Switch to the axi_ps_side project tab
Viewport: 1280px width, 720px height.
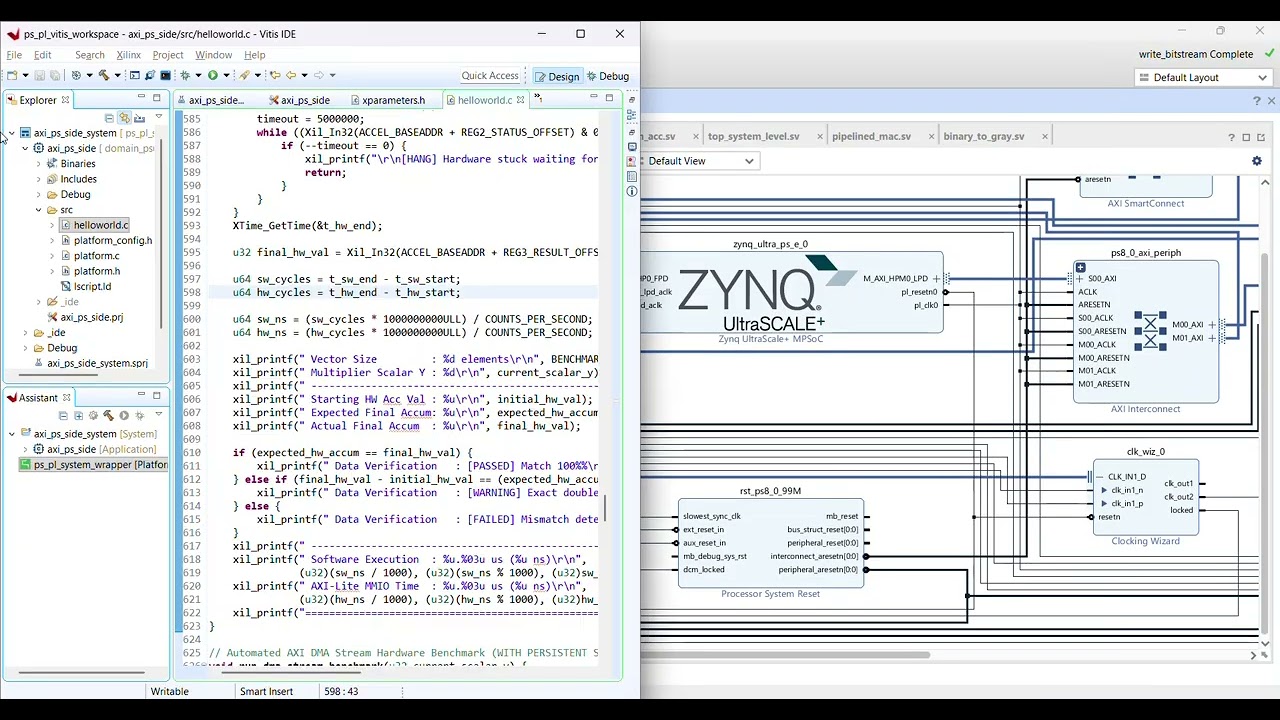300,100
